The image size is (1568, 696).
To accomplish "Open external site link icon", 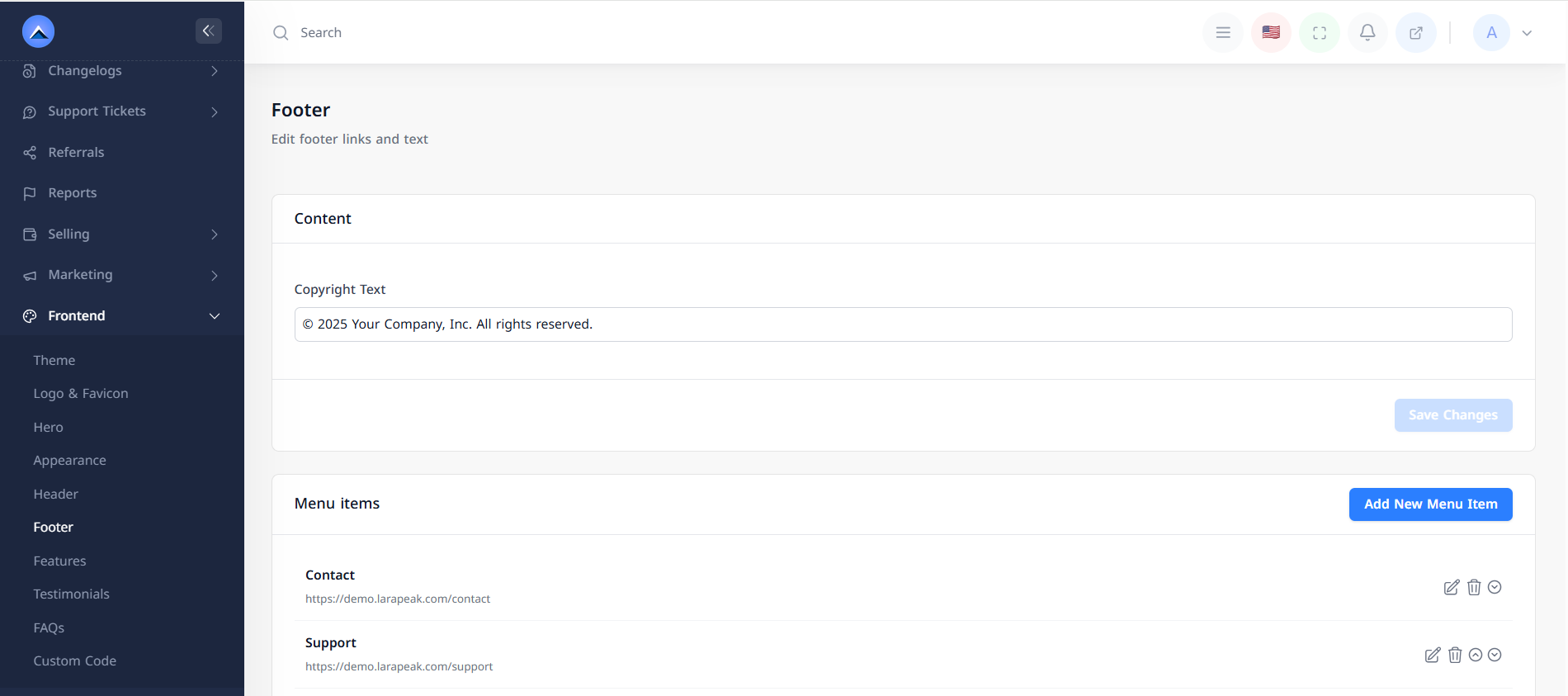I will [1416, 33].
